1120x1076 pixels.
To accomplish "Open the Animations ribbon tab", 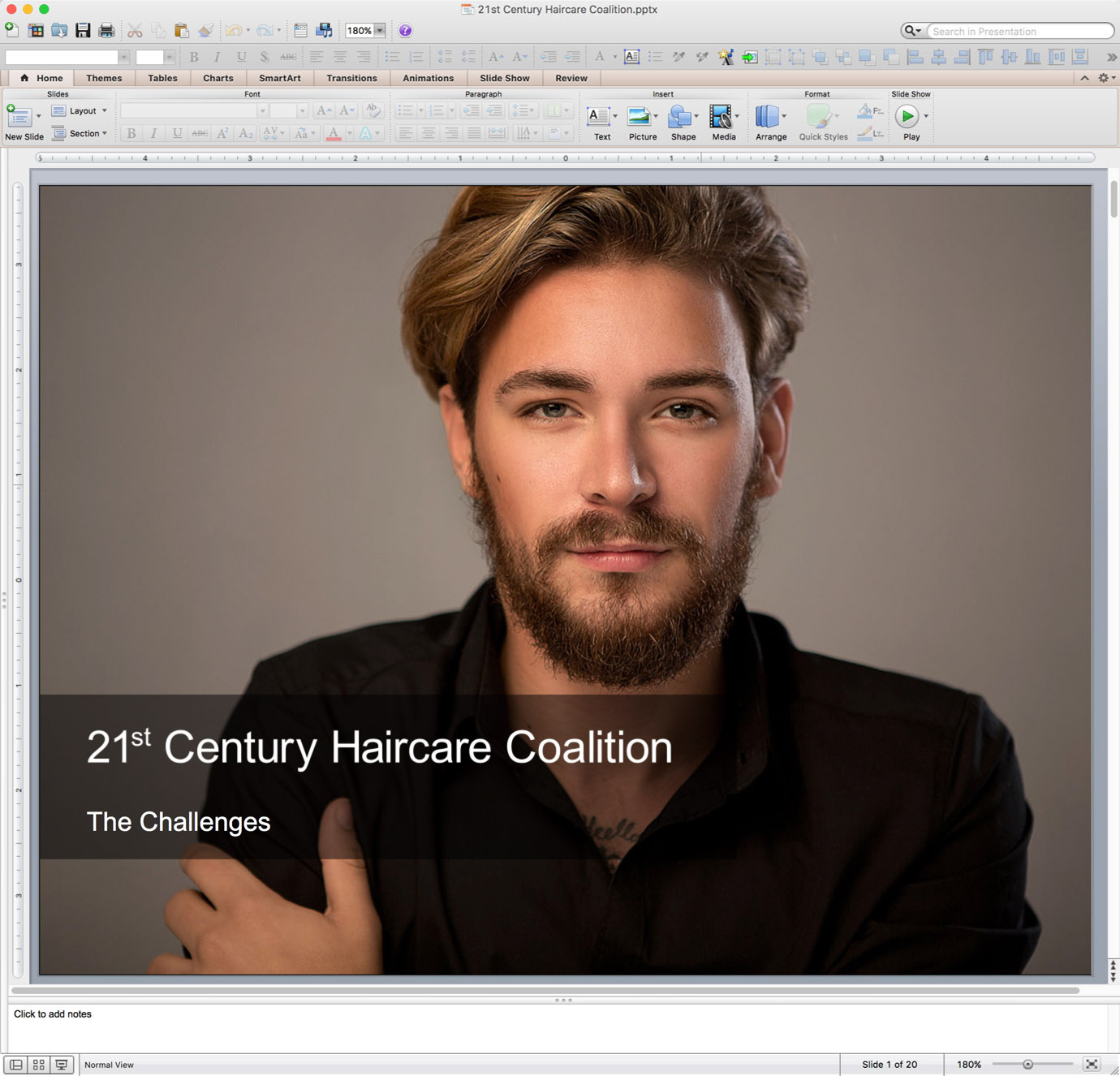I will 428,78.
